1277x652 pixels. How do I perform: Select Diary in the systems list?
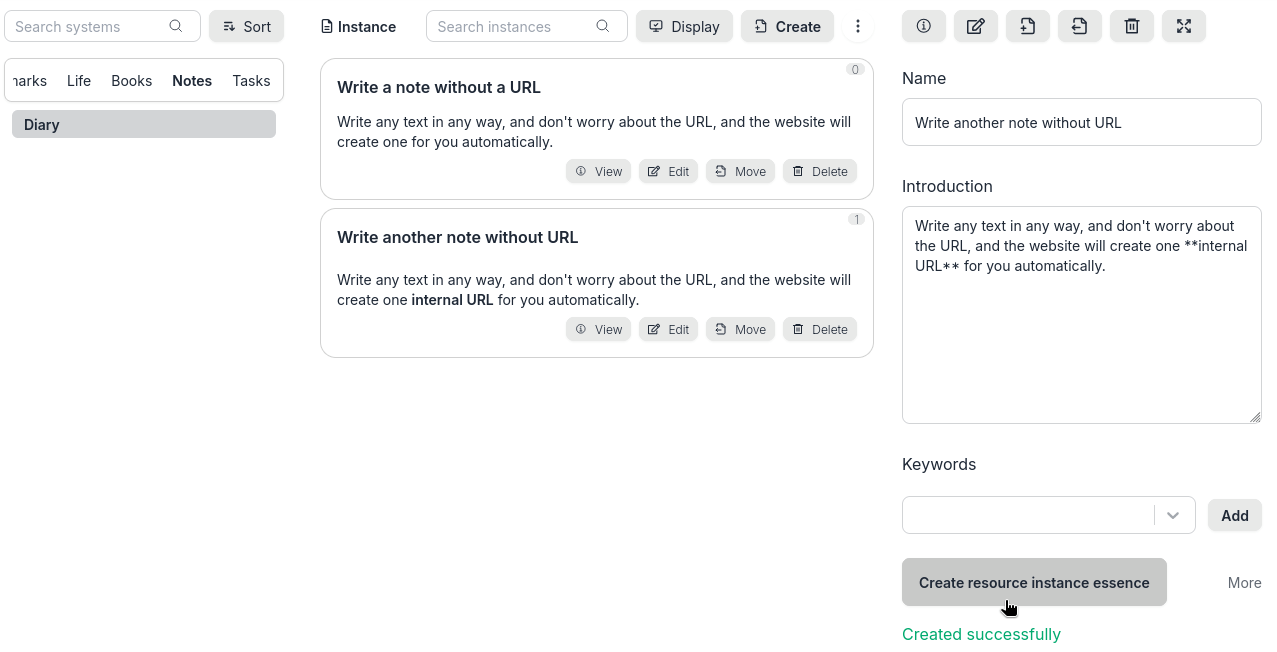[144, 125]
